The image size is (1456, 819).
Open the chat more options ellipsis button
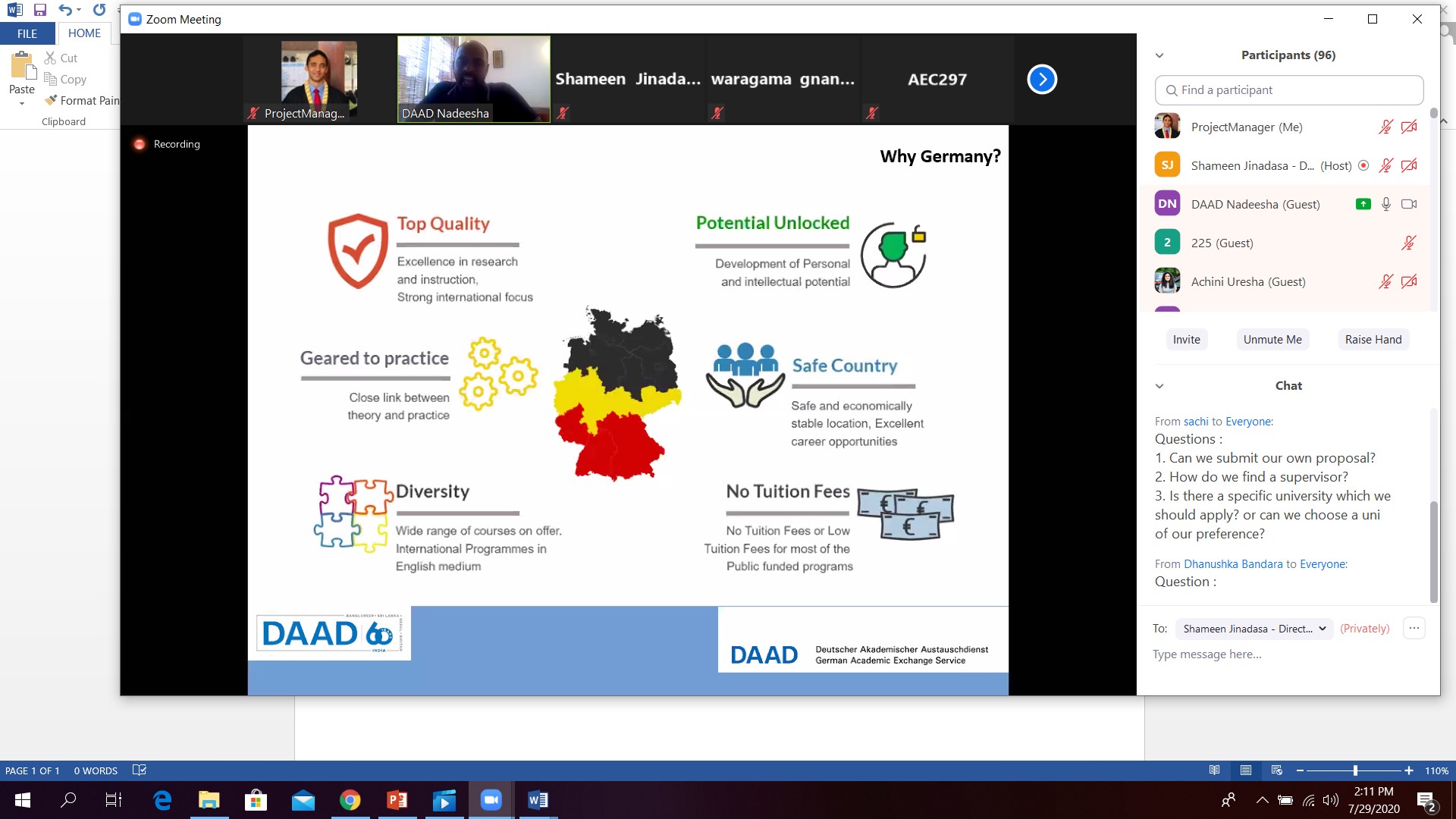1414,629
